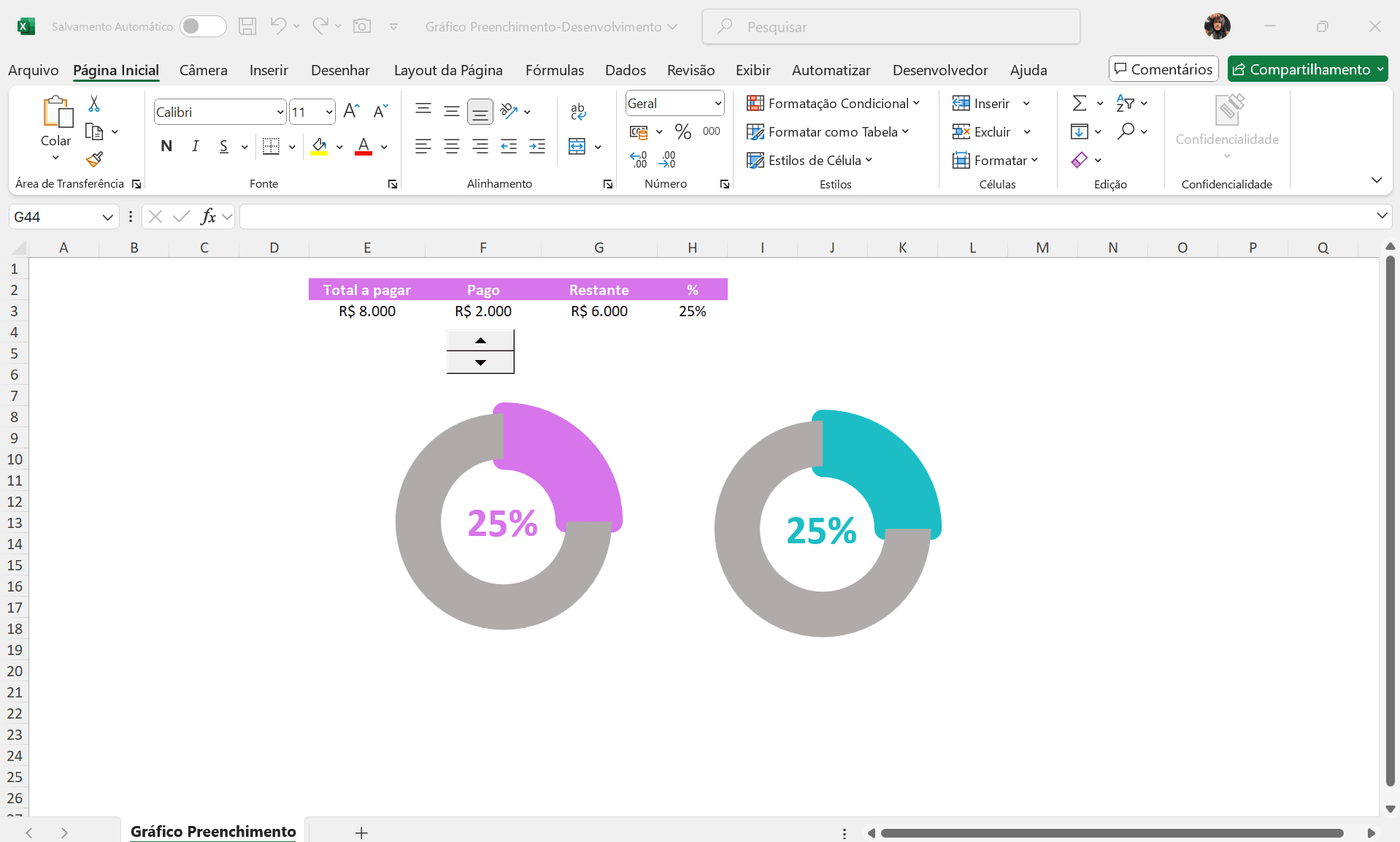Click the Comentários button
Screen dimensions: 1400x842
pyautogui.click(x=1164, y=69)
